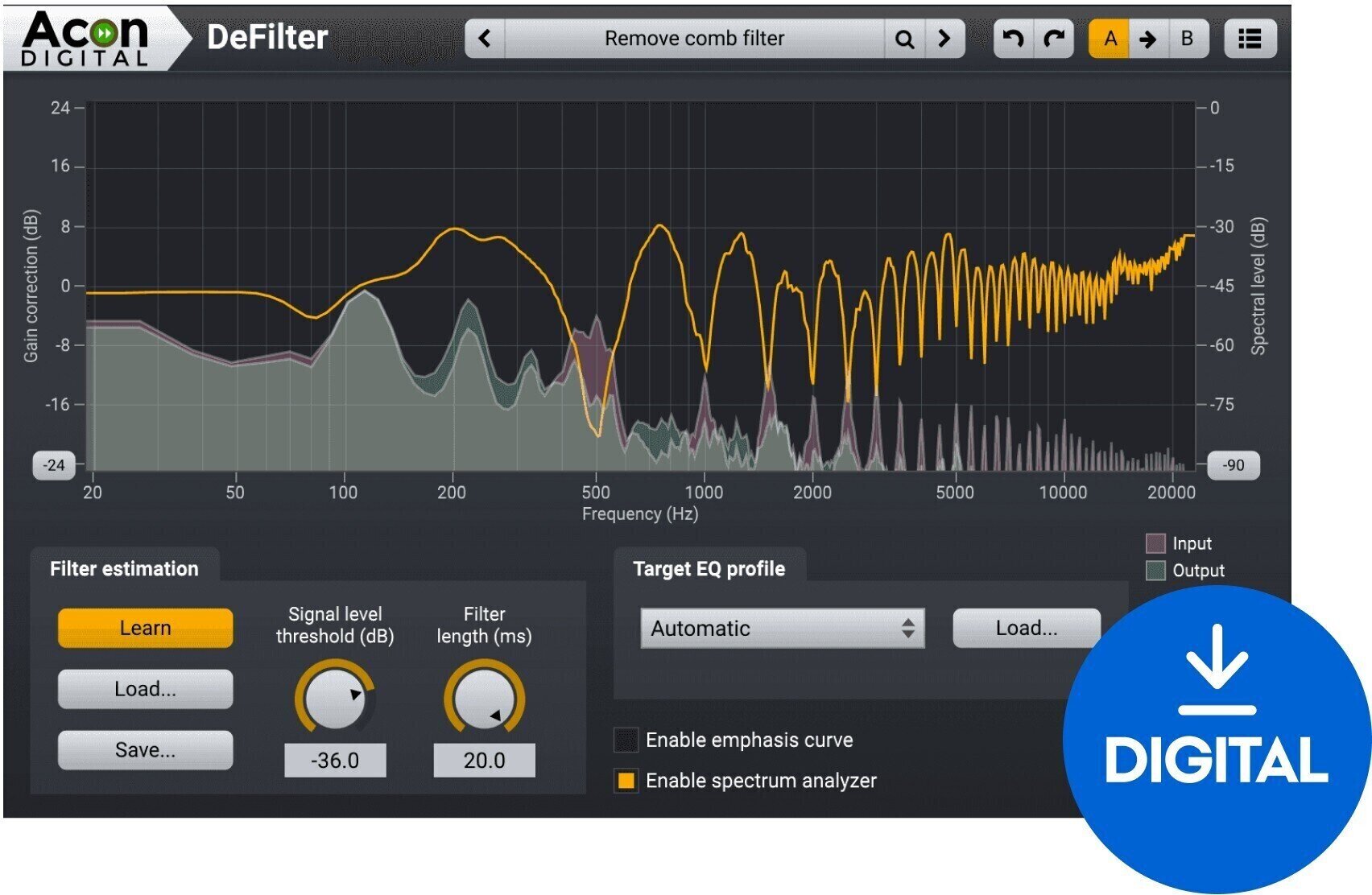Screen dimensions: 1372x895
Task: Open the Automatic Target EQ profile dropdown
Action: click(x=781, y=629)
